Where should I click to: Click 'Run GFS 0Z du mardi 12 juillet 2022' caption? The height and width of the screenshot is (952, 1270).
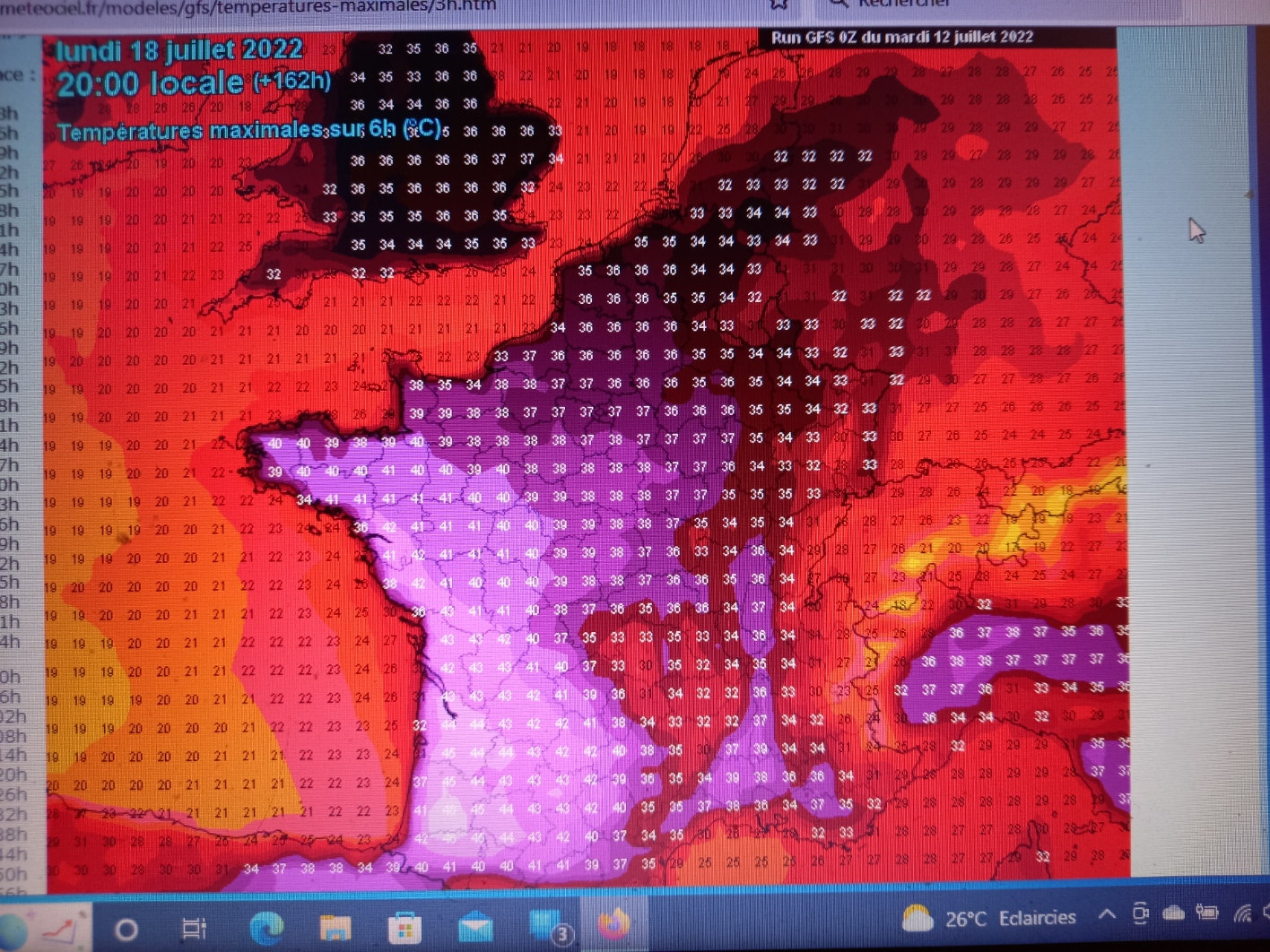click(x=902, y=37)
